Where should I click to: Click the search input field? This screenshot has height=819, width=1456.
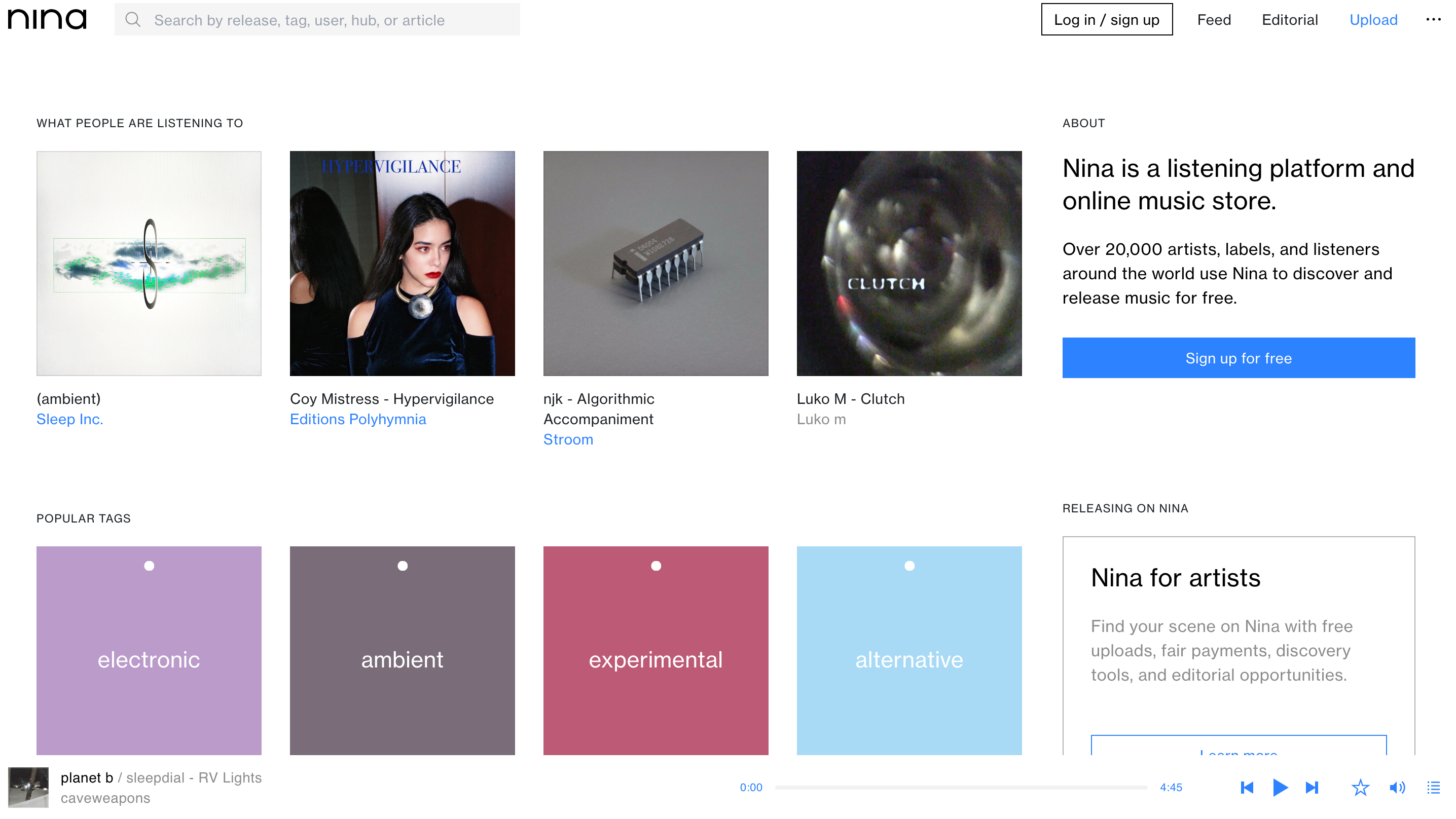pyautogui.click(x=317, y=20)
